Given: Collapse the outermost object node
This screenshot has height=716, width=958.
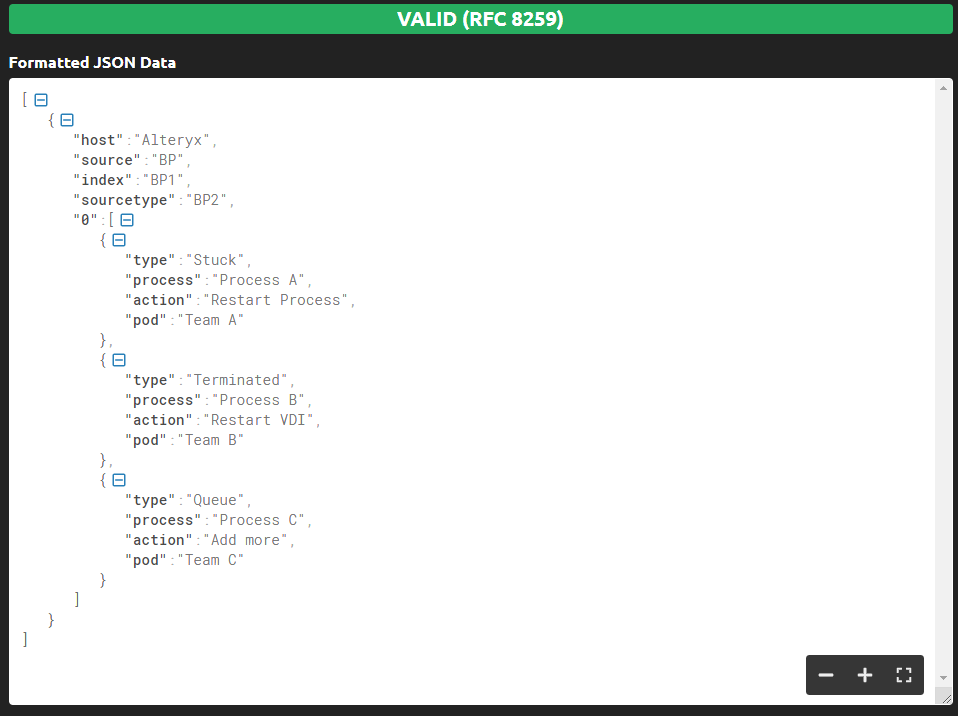Looking at the screenshot, I should pos(66,119).
